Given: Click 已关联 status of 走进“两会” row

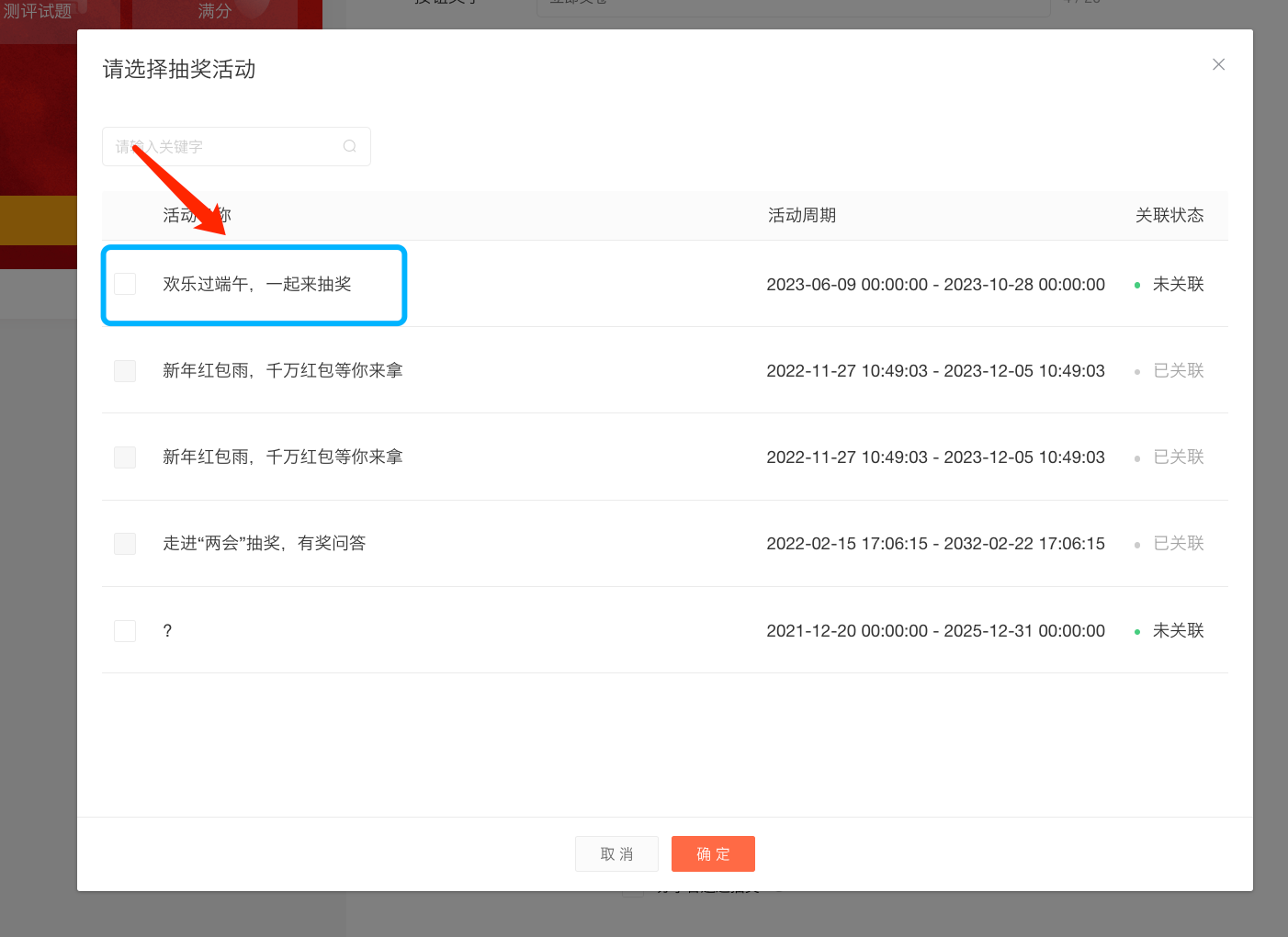Looking at the screenshot, I should (1178, 544).
